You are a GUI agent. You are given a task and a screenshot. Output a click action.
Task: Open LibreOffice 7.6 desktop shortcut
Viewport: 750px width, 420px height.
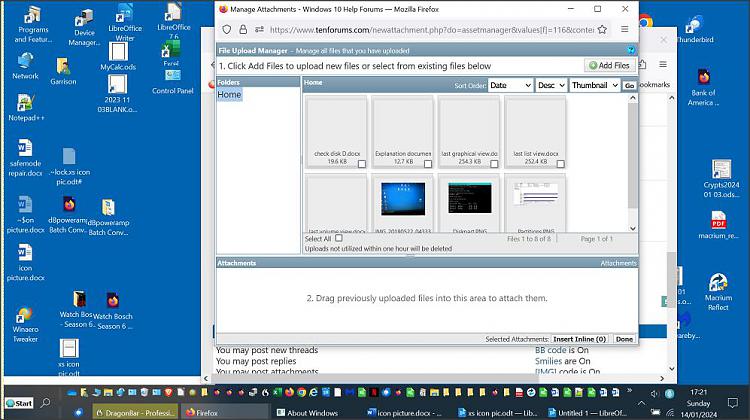click(174, 21)
